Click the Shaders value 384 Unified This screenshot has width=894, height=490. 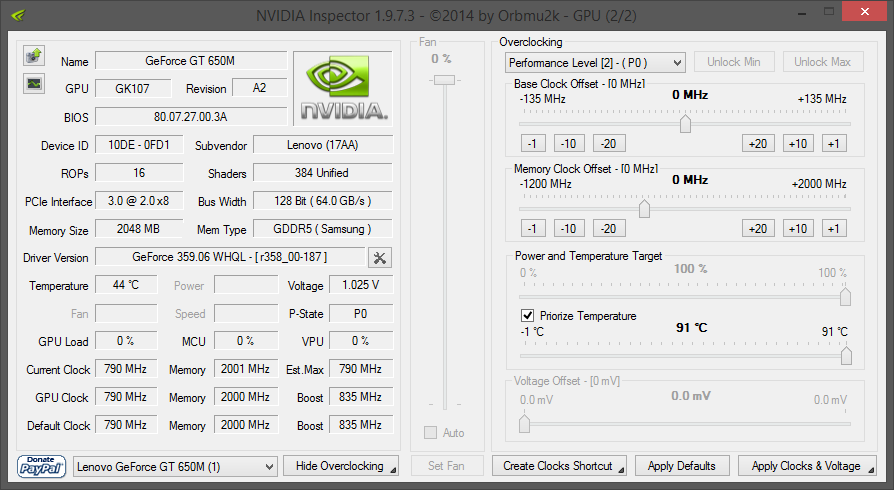point(323,173)
